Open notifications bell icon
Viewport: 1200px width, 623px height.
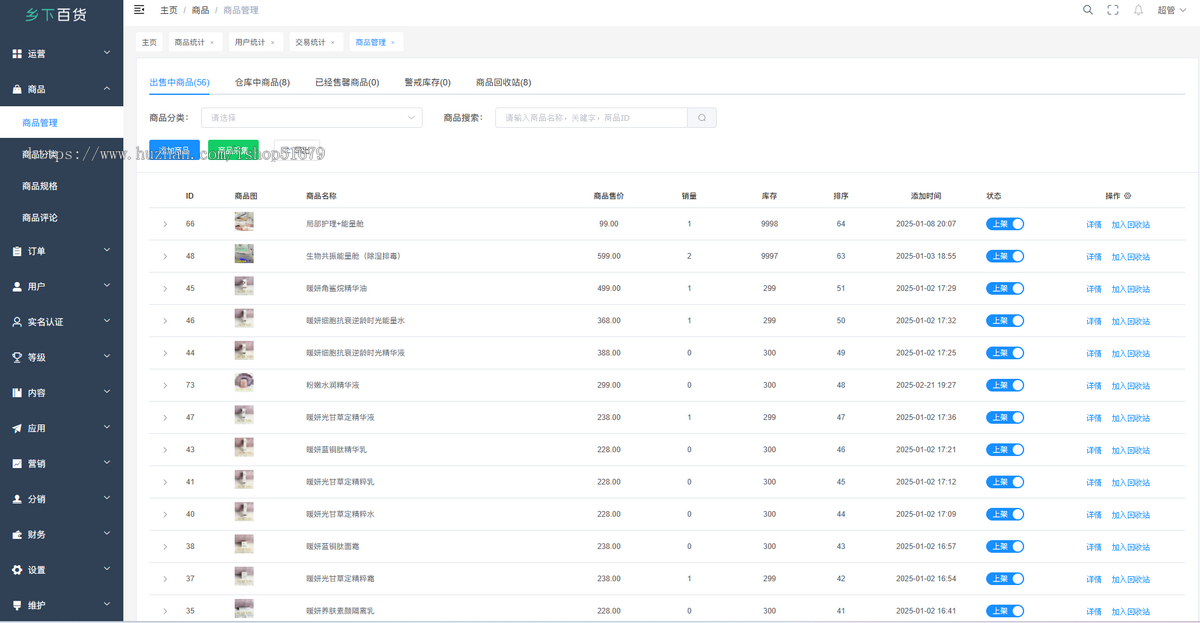click(1138, 10)
